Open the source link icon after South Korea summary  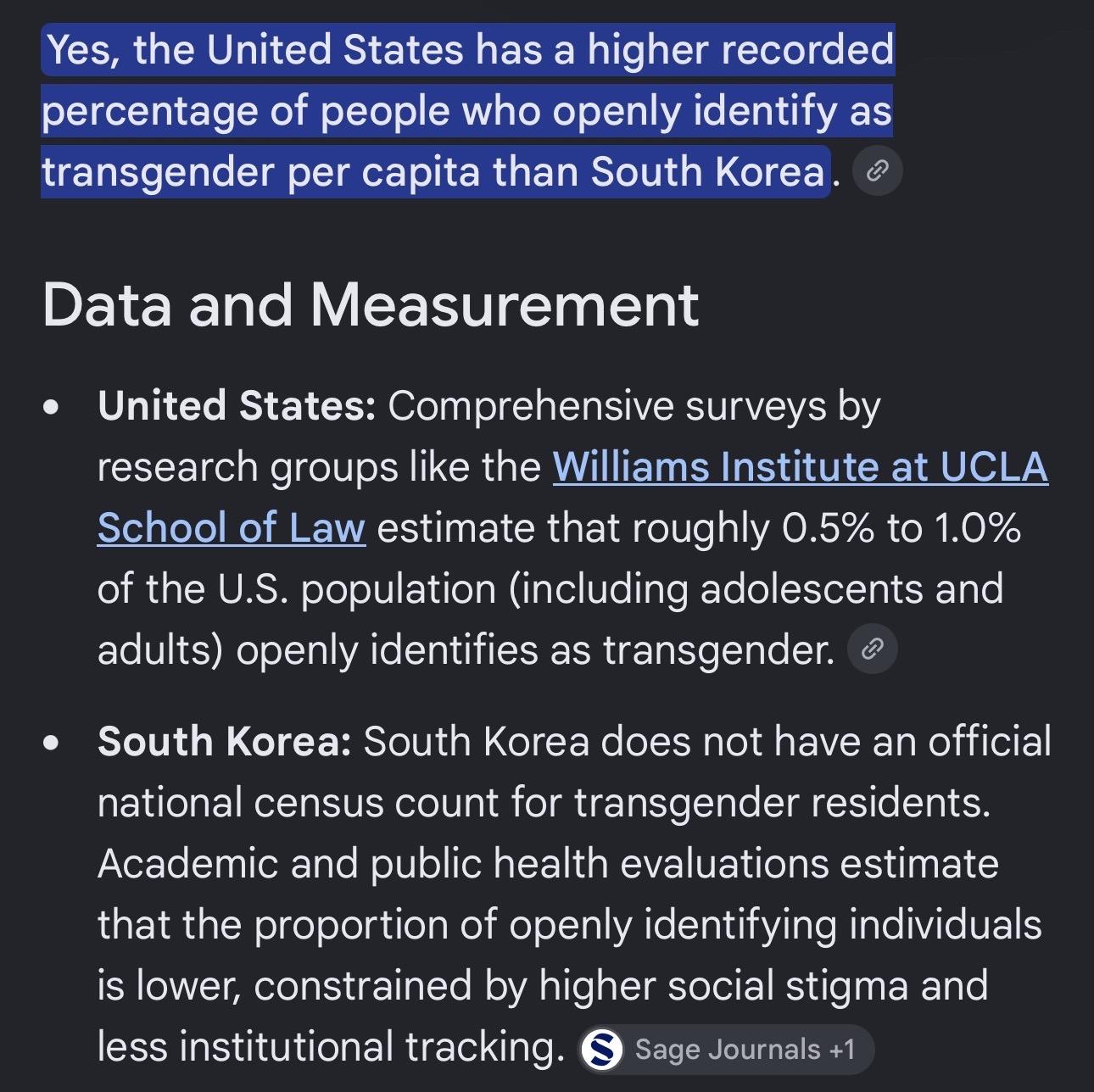click(877, 171)
